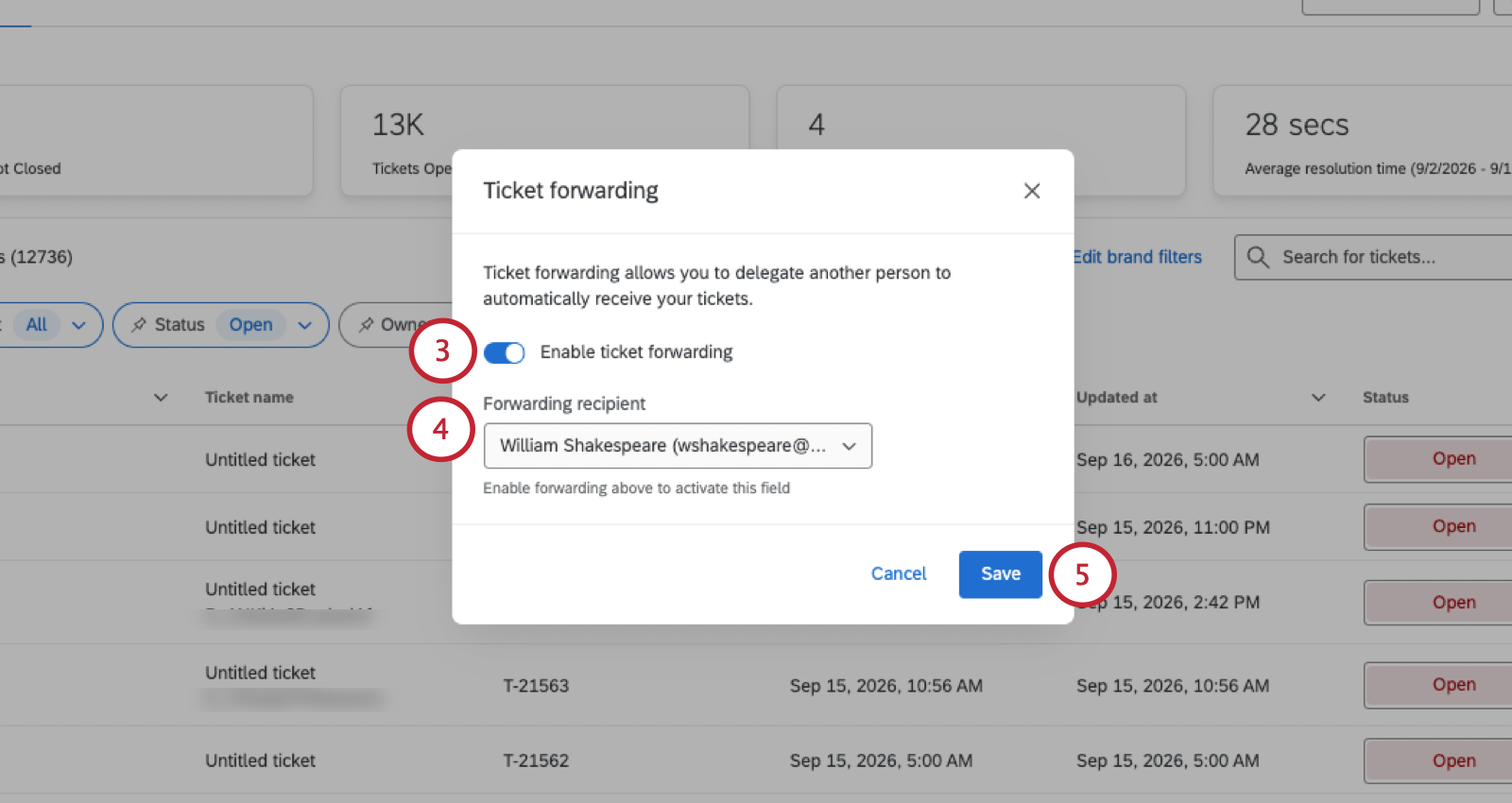1512x803 pixels.
Task: Open status button for T-21563 ticket
Action: pyautogui.click(x=1438, y=685)
